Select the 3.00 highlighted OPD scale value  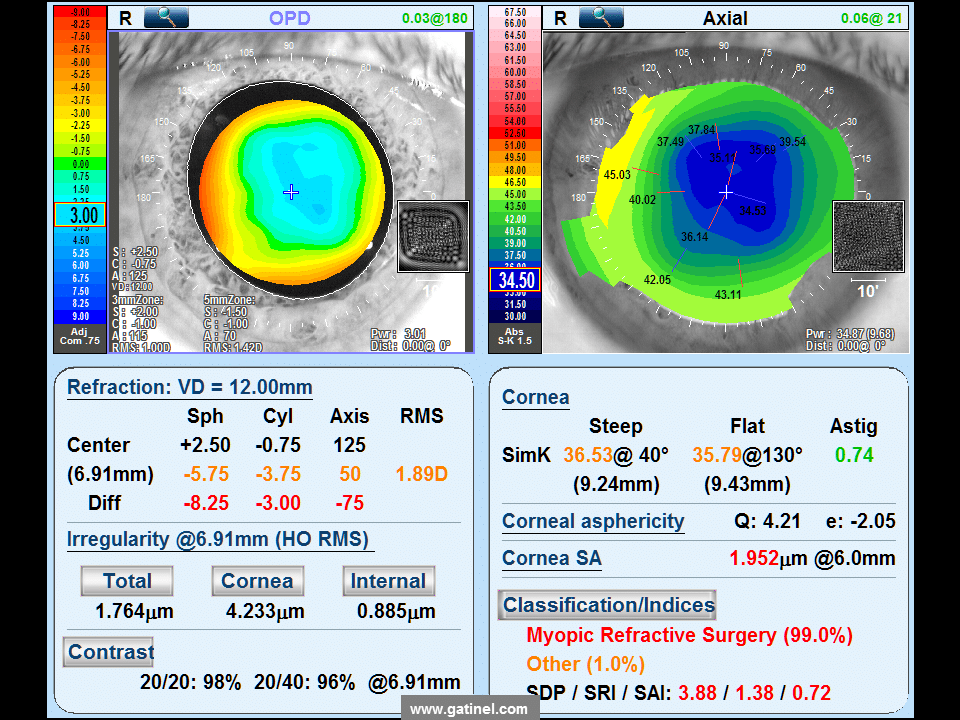80,215
